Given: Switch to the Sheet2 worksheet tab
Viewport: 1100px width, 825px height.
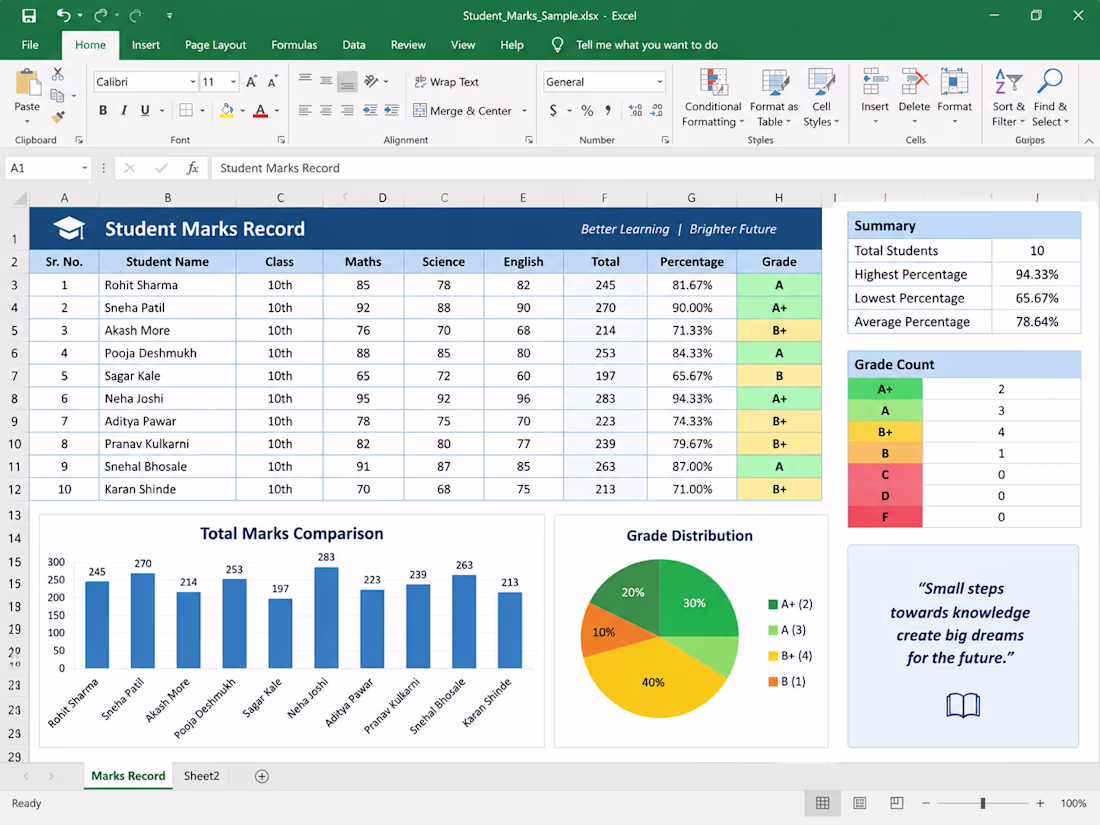Looking at the screenshot, I should click(x=201, y=776).
